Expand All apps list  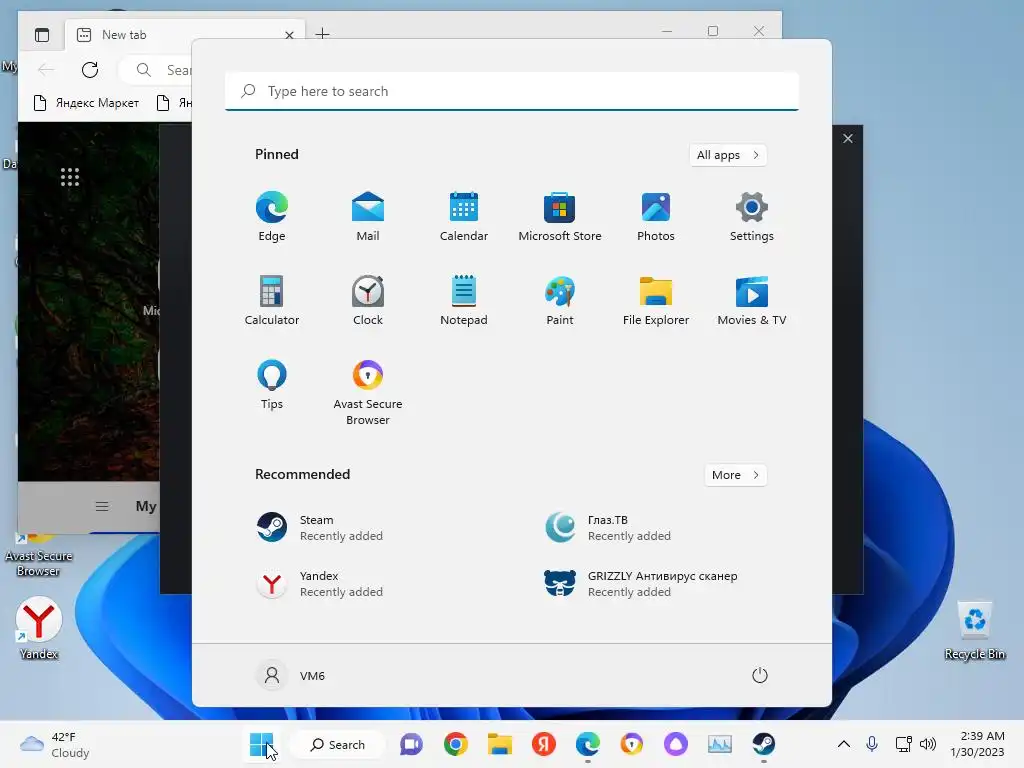tap(728, 155)
